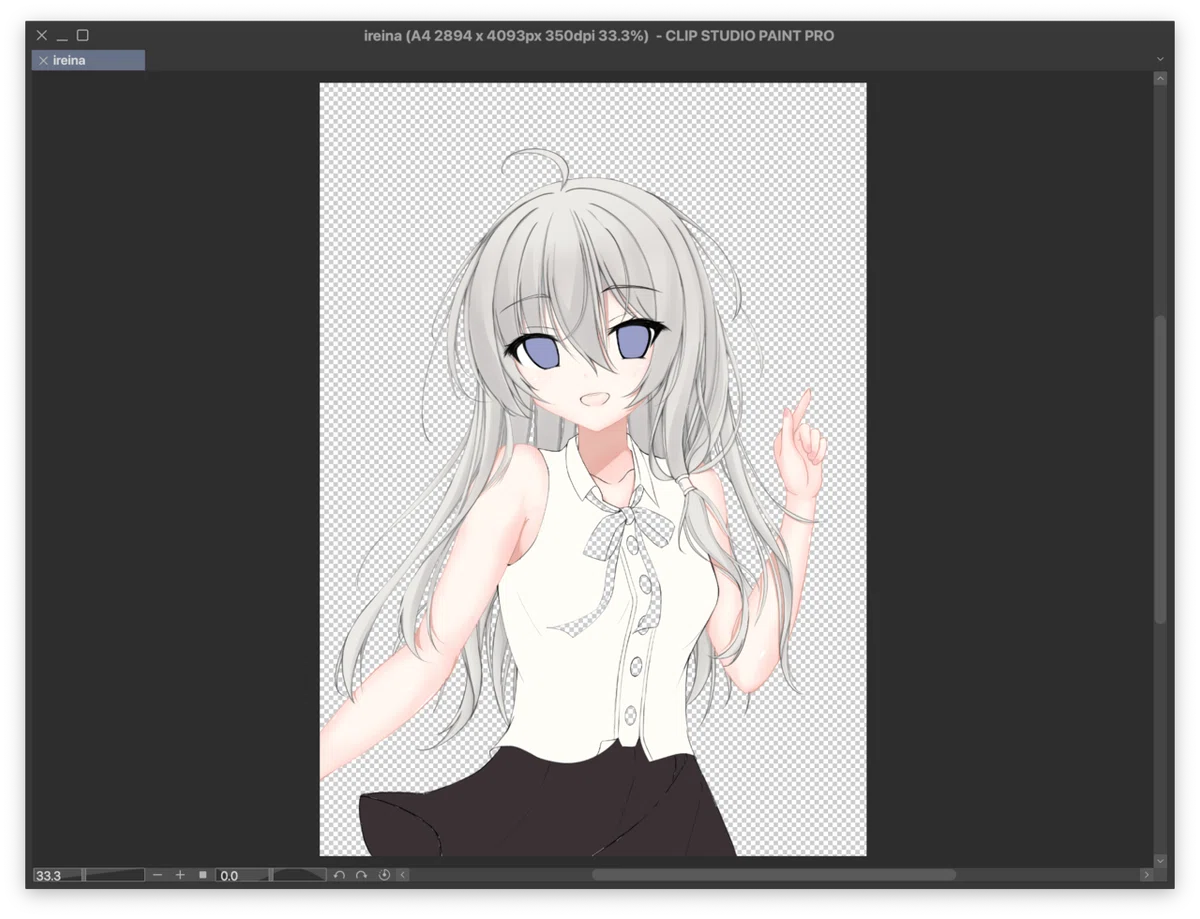
Task: Zoom in with the plus icon
Action: [x=180, y=875]
